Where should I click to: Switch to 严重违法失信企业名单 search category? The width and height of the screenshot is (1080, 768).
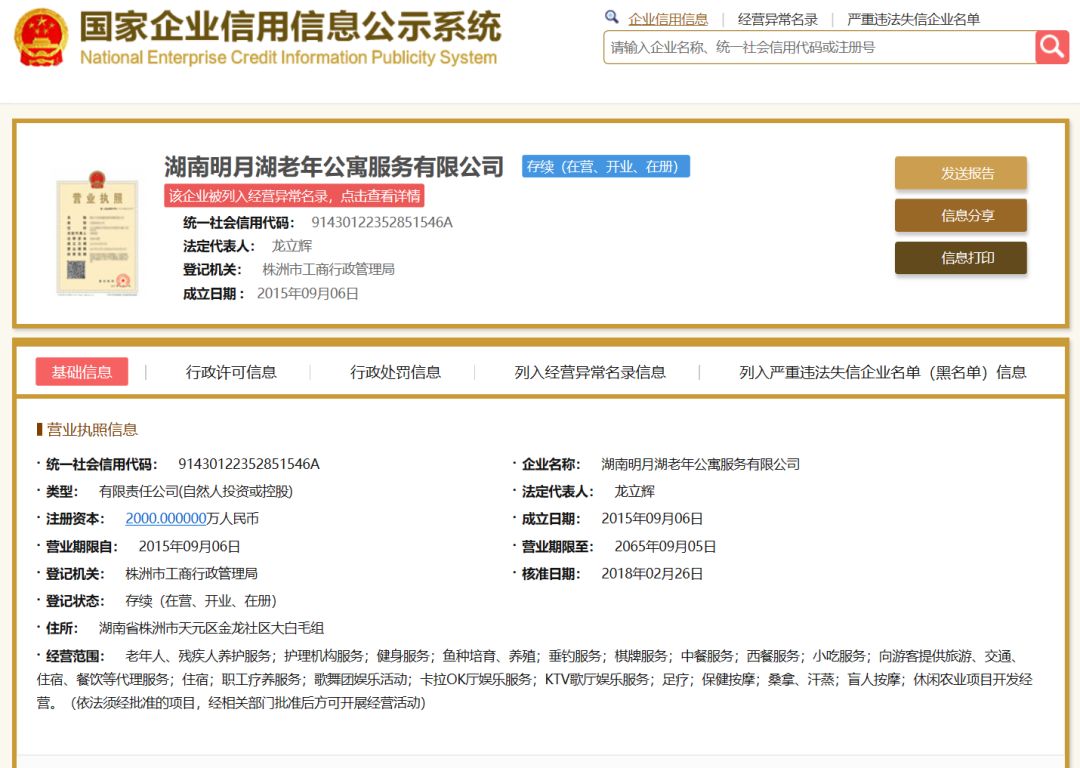tap(913, 19)
